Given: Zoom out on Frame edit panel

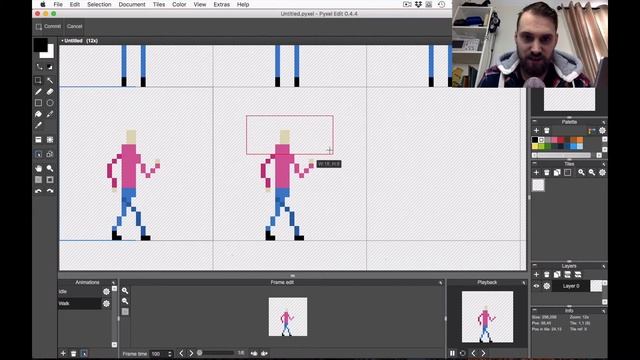Looking at the screenshot, I should (x=125, y=301).
